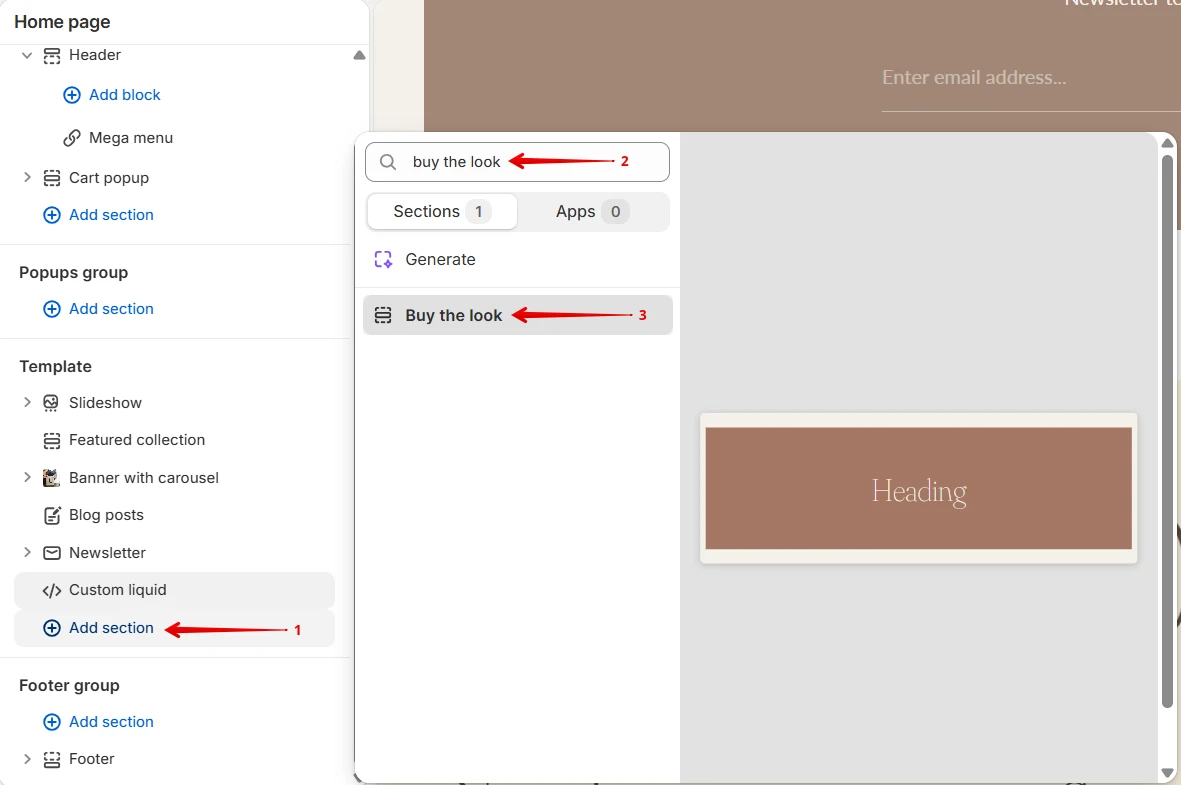Expand Banner with carousel section
This screenshot has height=785, width=1181.
tap(27, 478)
